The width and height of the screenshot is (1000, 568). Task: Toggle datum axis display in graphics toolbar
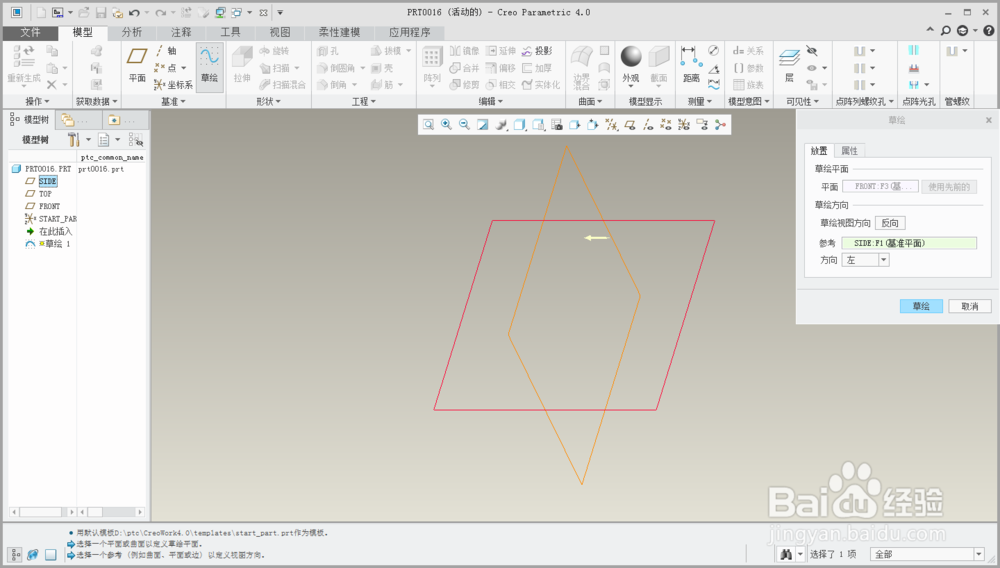pos(647,125)
